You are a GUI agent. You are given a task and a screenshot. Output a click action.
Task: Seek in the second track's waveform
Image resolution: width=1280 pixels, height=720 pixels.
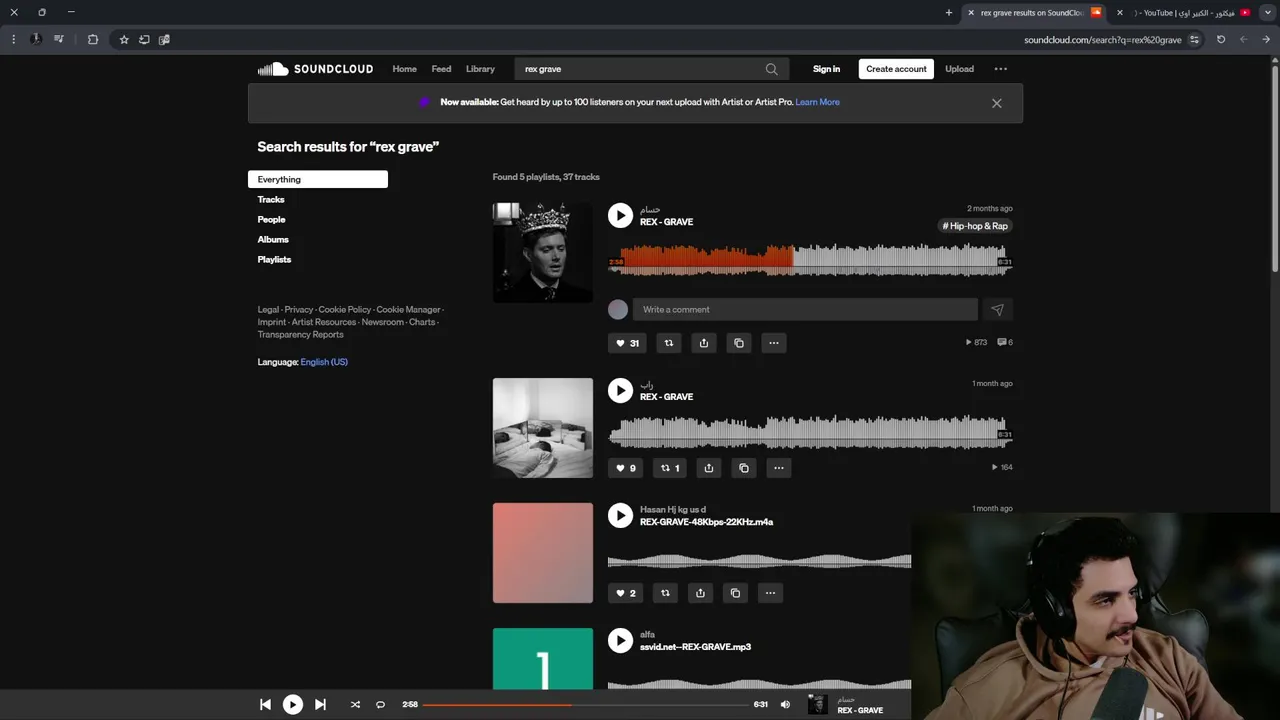[x=810, y=433]
